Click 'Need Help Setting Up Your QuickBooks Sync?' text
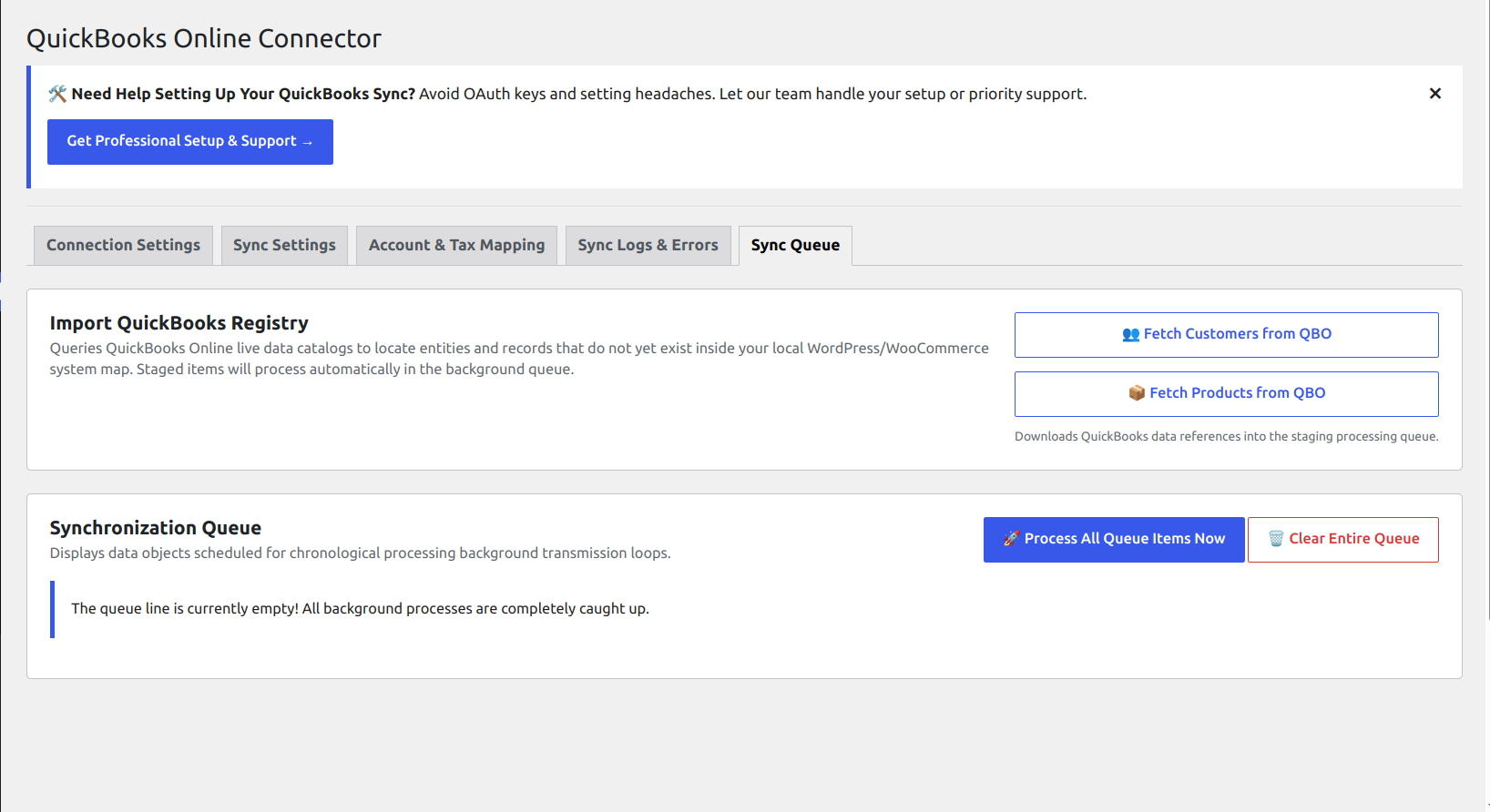This screenshot has height=812, width=1490. coord(243,94)
